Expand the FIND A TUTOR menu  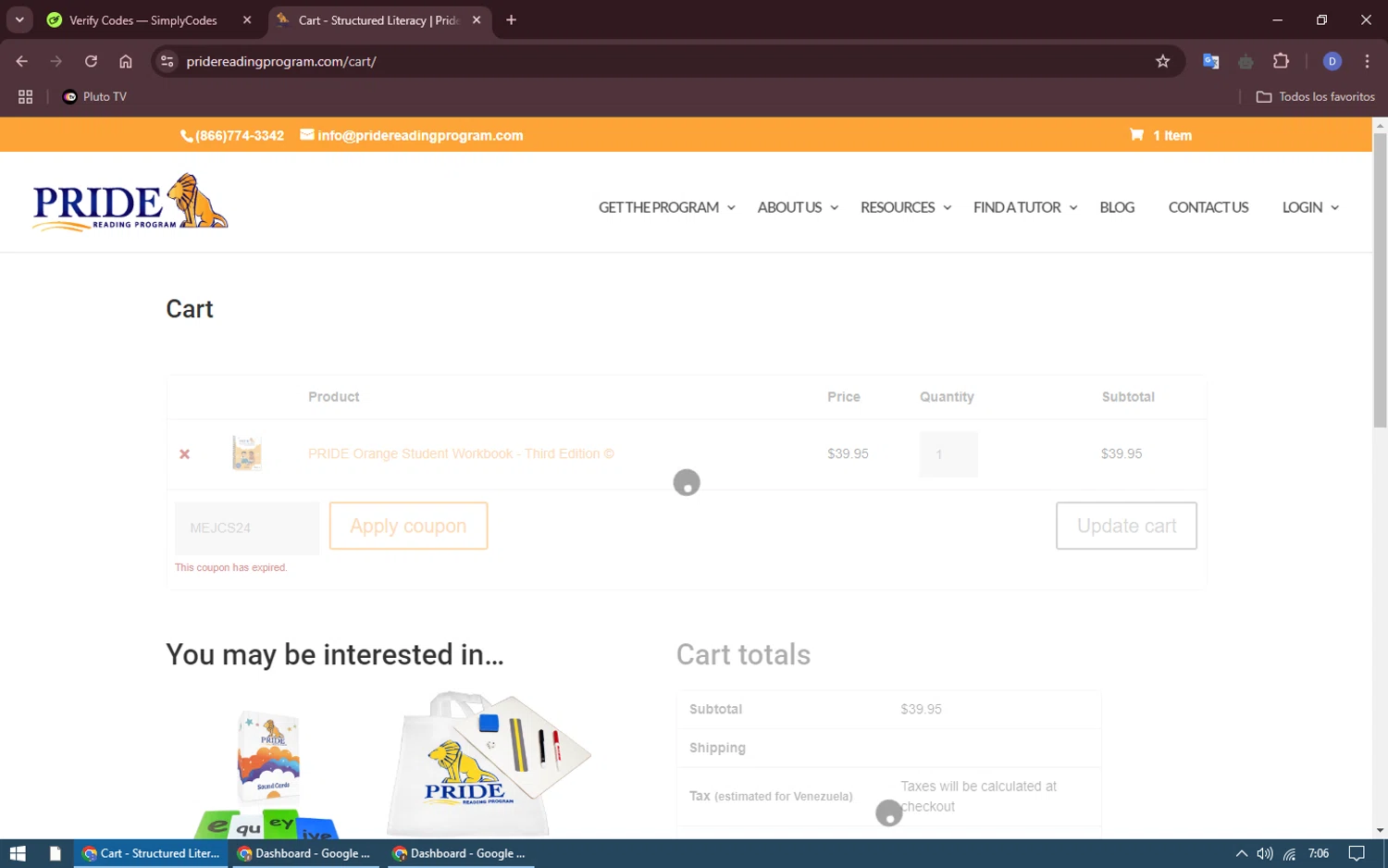click(x=1025, y=207)
